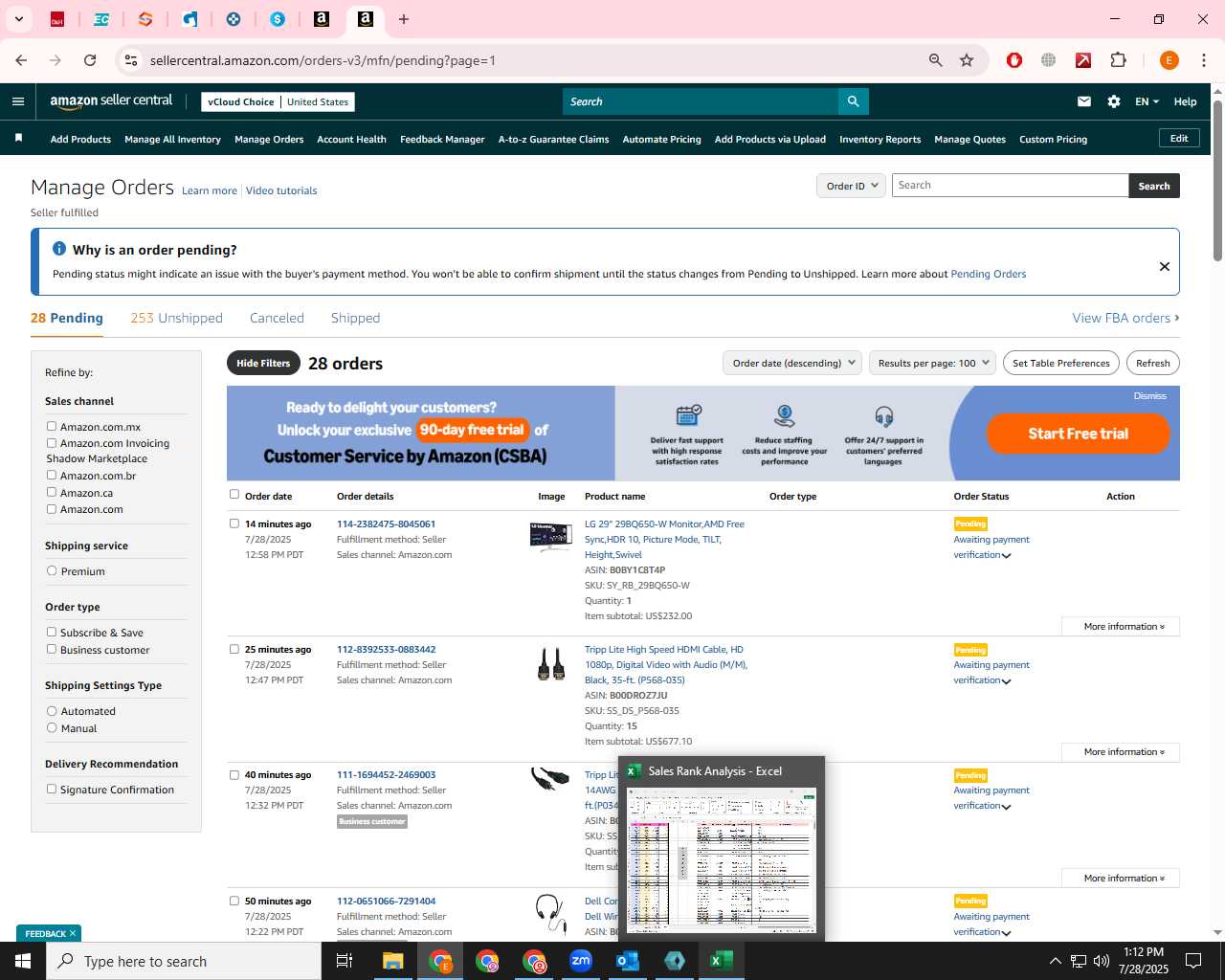Open the Order date sort dropdown
Image resolution: width=1225 pixels, height=980 pixels.
pos(792,363)
